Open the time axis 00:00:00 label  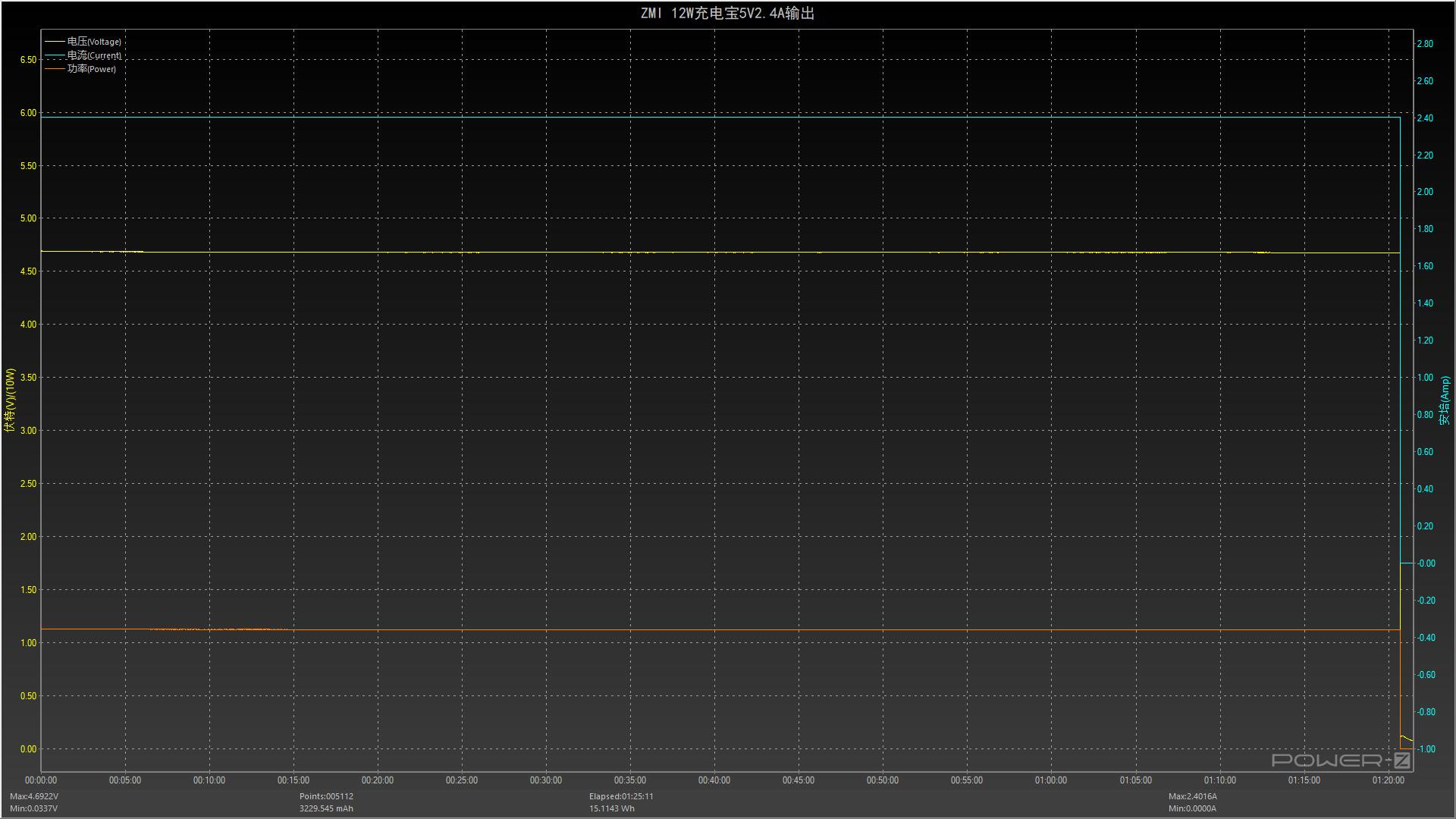coord(42,780)
